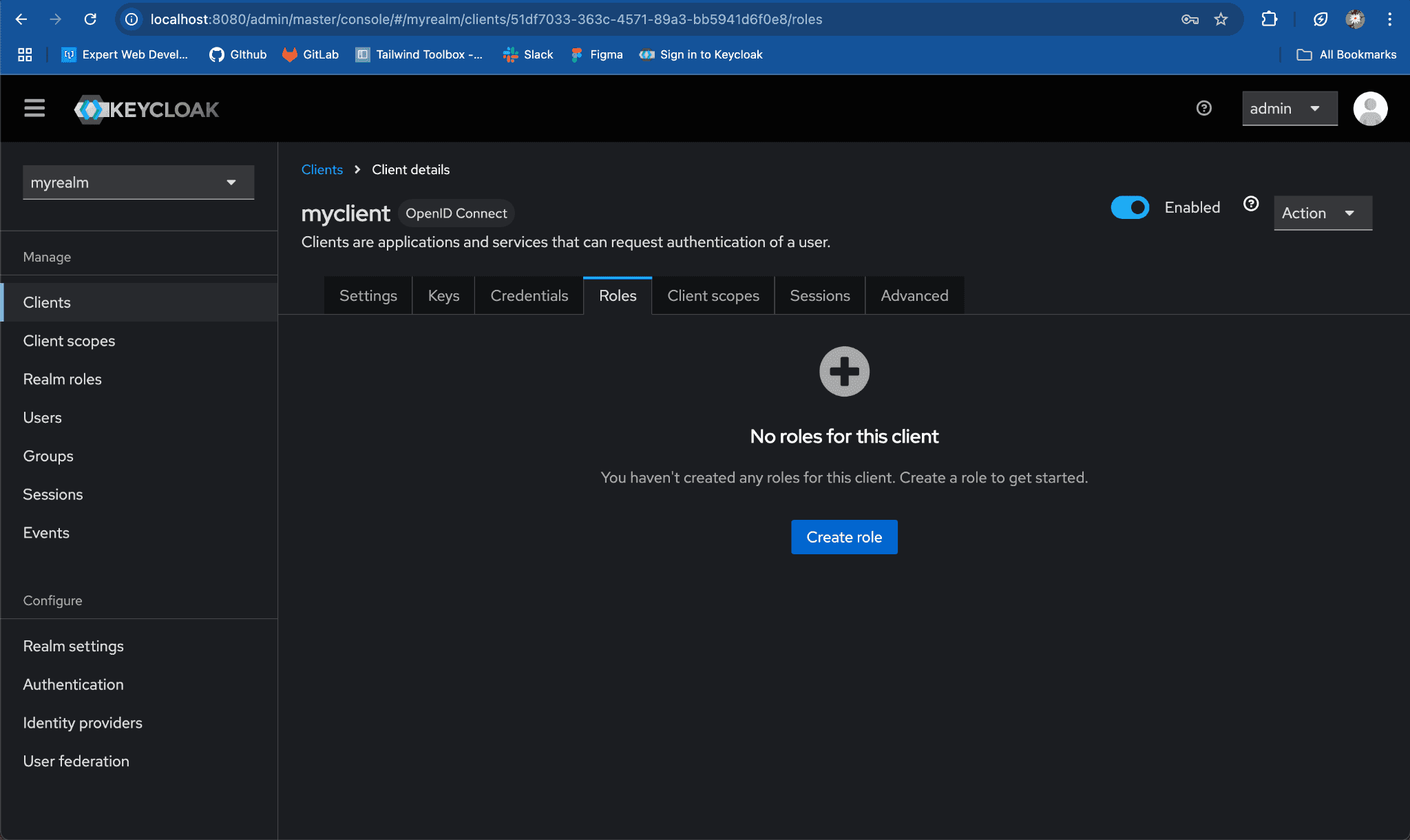The height and width of the screenshot is (840, 1410).
Task: Click the user avatar icon
Action: [x=1369, y=109]
